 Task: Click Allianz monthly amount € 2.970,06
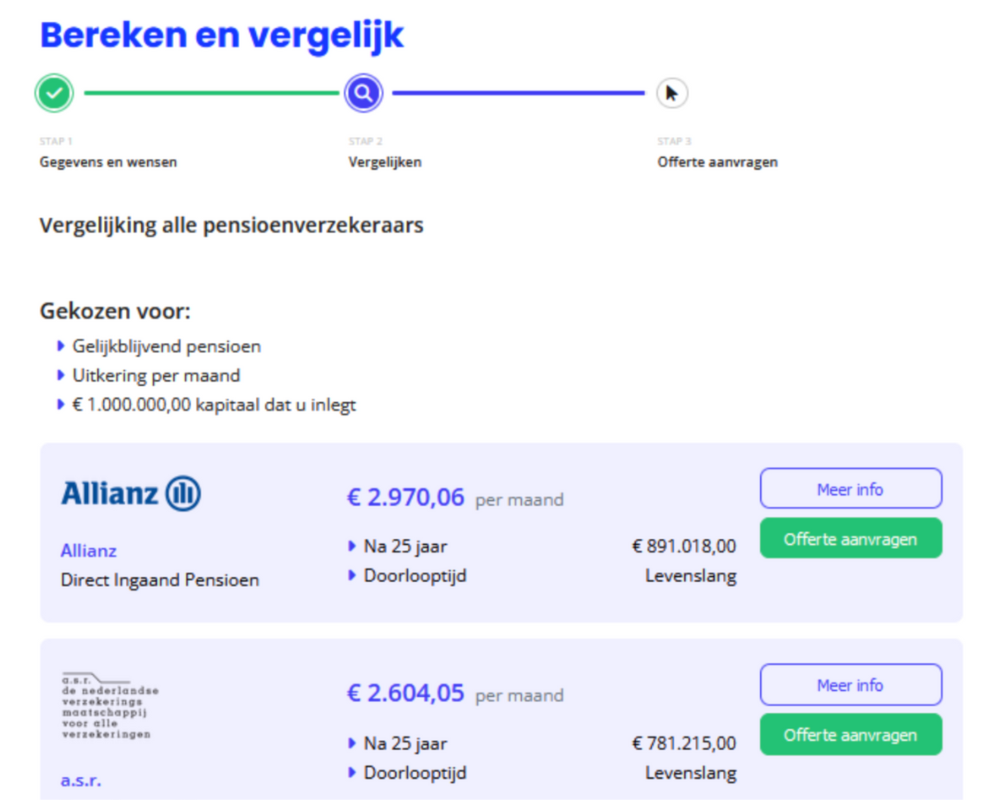coord(405,497)
